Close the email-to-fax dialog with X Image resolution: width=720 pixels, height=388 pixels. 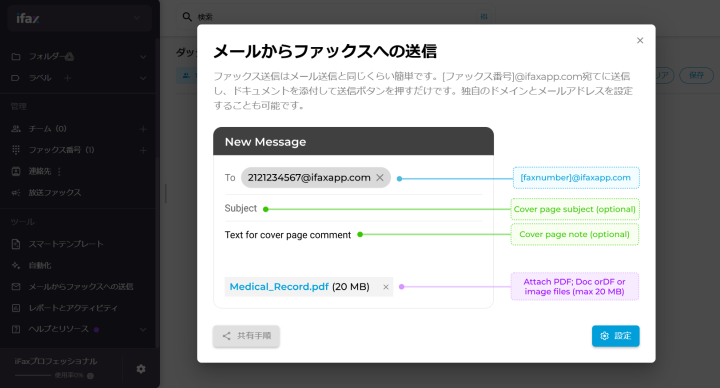pos(640,40)
